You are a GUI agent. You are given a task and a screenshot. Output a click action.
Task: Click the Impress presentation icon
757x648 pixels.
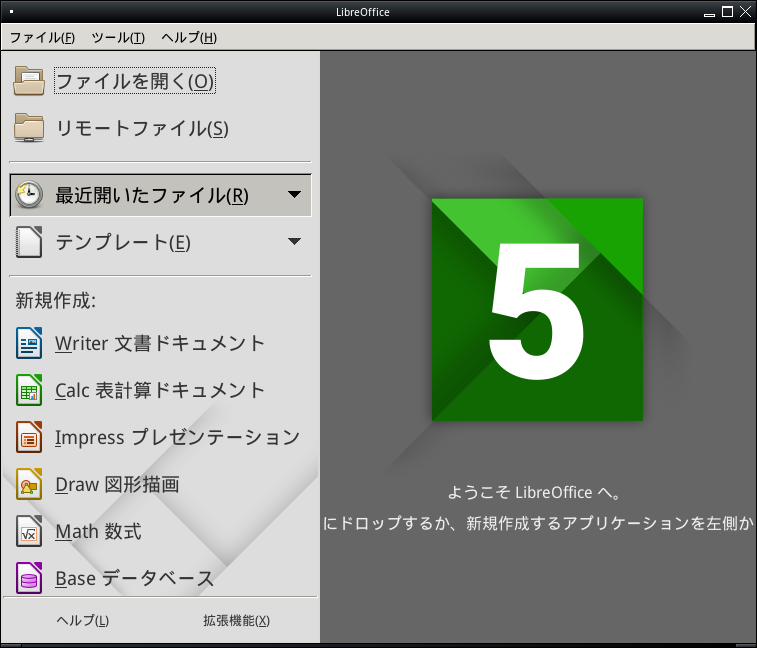(x=29, y=437)
